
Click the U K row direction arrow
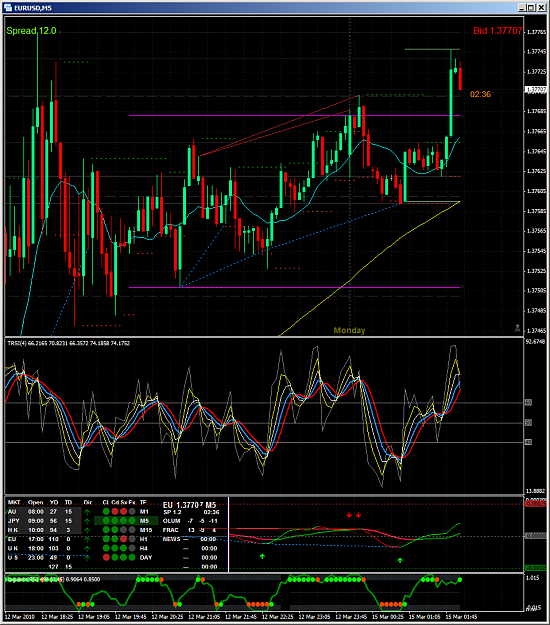(87, 548)
